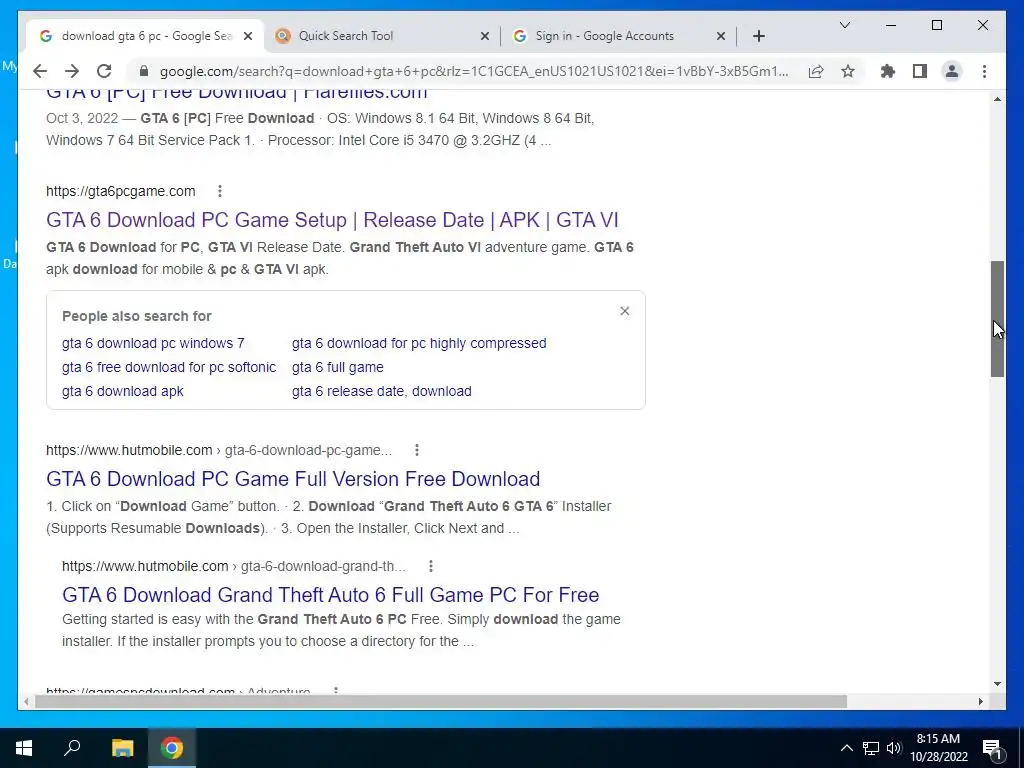
Task: Dismiss the People also search for box
Action: (624, 311)
